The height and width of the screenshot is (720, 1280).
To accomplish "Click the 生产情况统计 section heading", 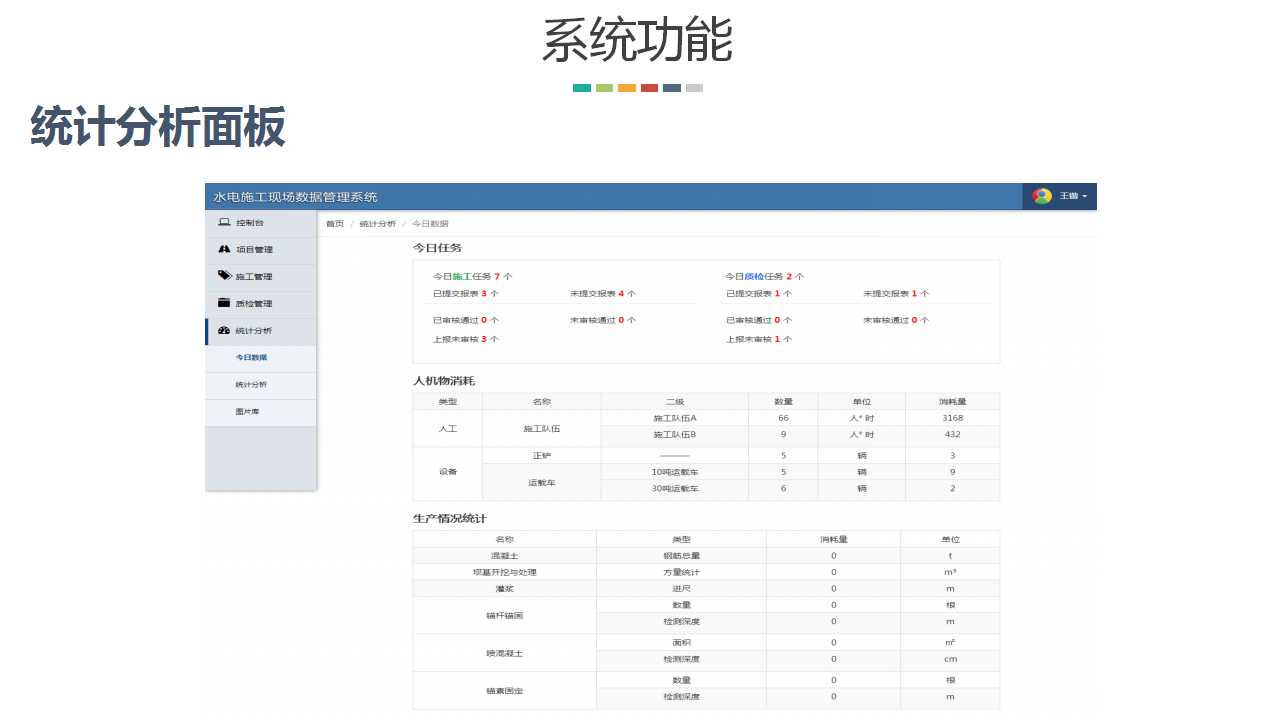I will 450,518.
